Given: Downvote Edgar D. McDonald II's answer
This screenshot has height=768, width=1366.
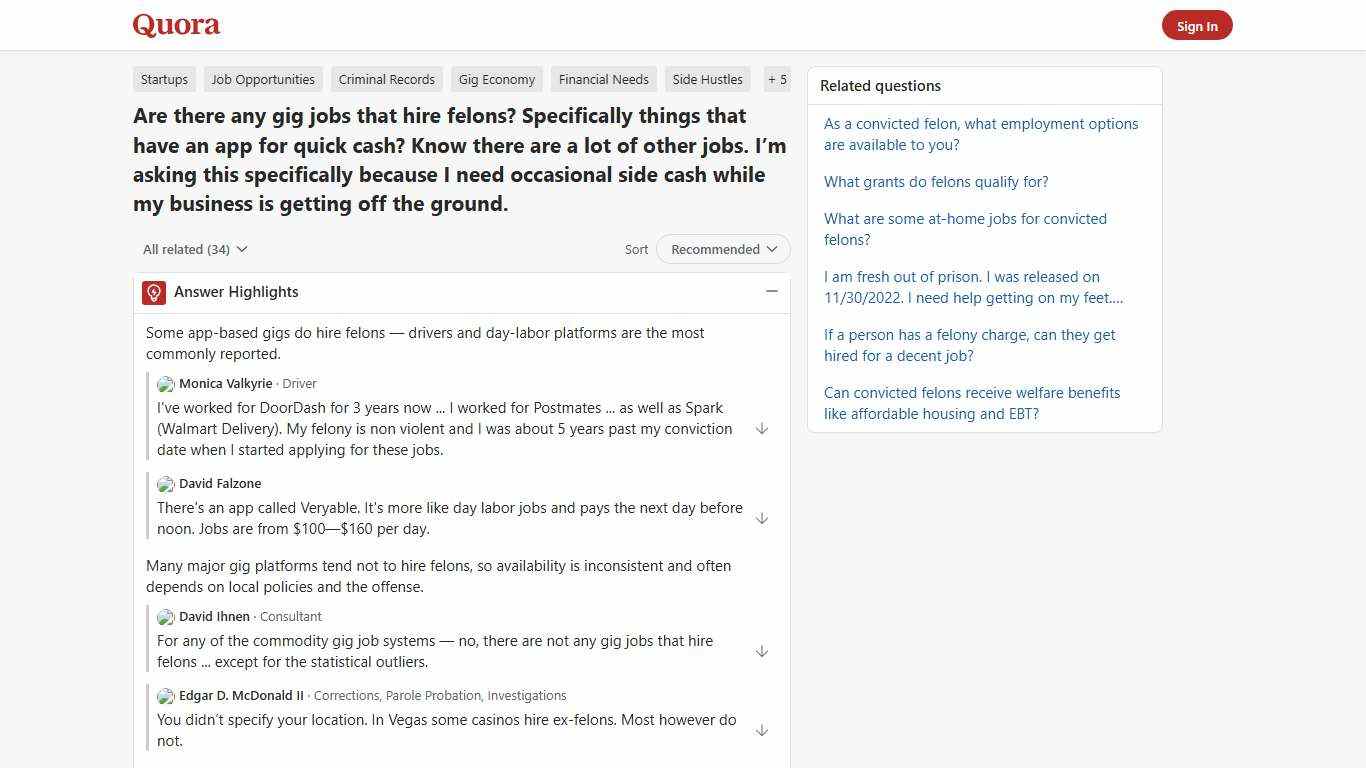Looking at the screenshot, I should pyautogui.click(x=762, y=730).
